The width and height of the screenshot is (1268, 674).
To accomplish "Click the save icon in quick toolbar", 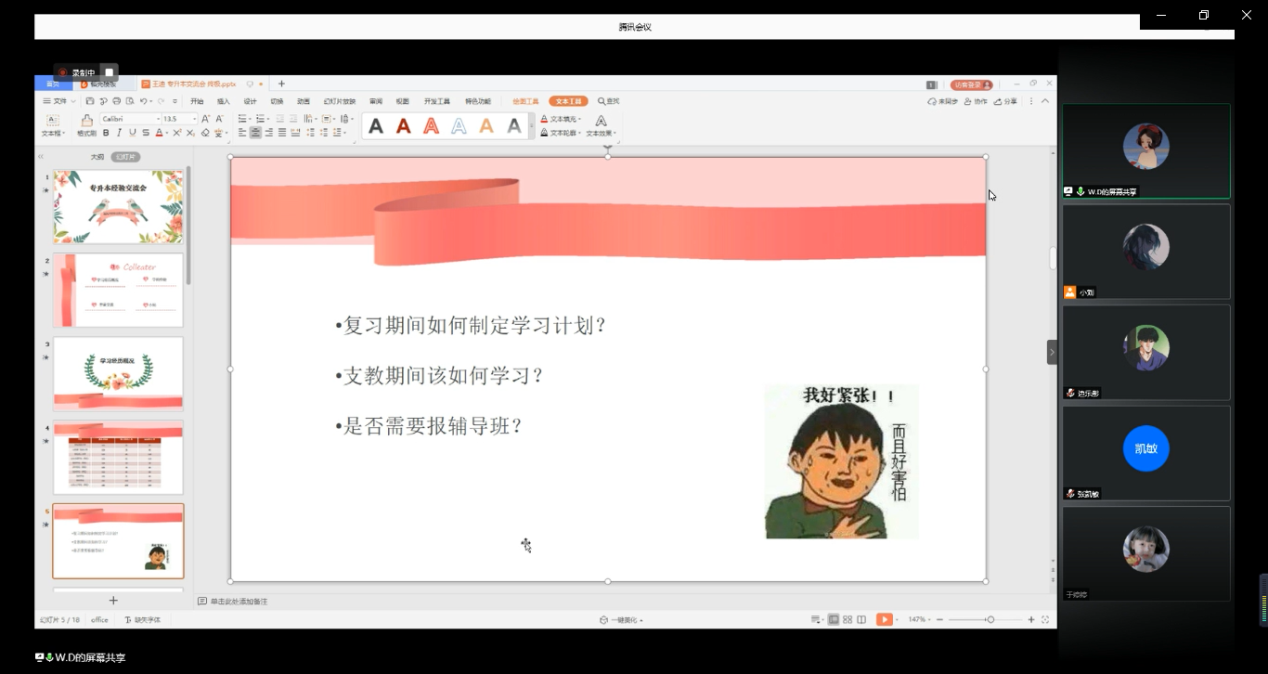I will [90, 101].
